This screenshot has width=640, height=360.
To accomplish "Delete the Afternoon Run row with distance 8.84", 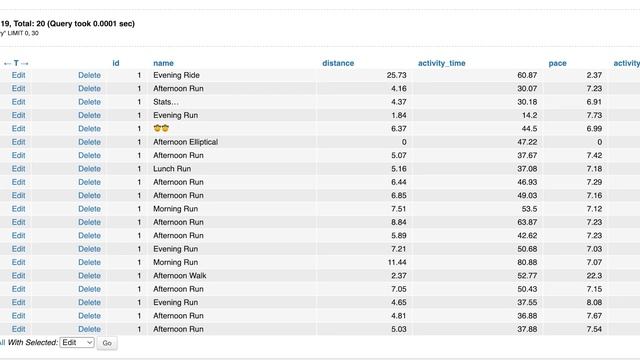I will pos(89,222).
